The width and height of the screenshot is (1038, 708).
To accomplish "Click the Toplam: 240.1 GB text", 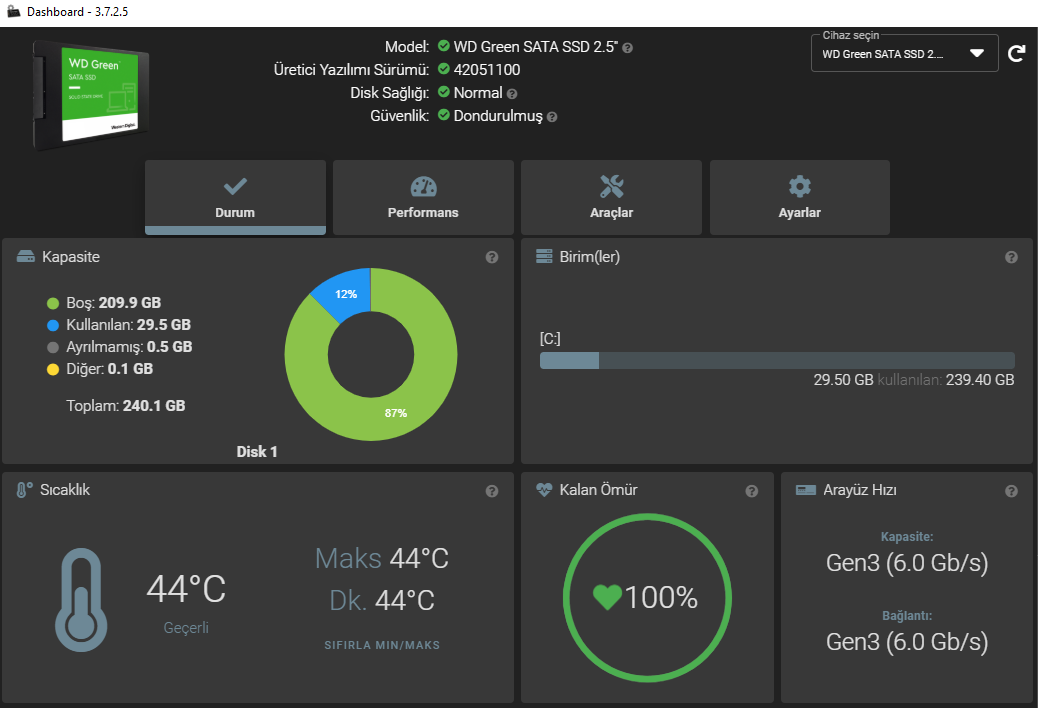I will tap(126, 406).
